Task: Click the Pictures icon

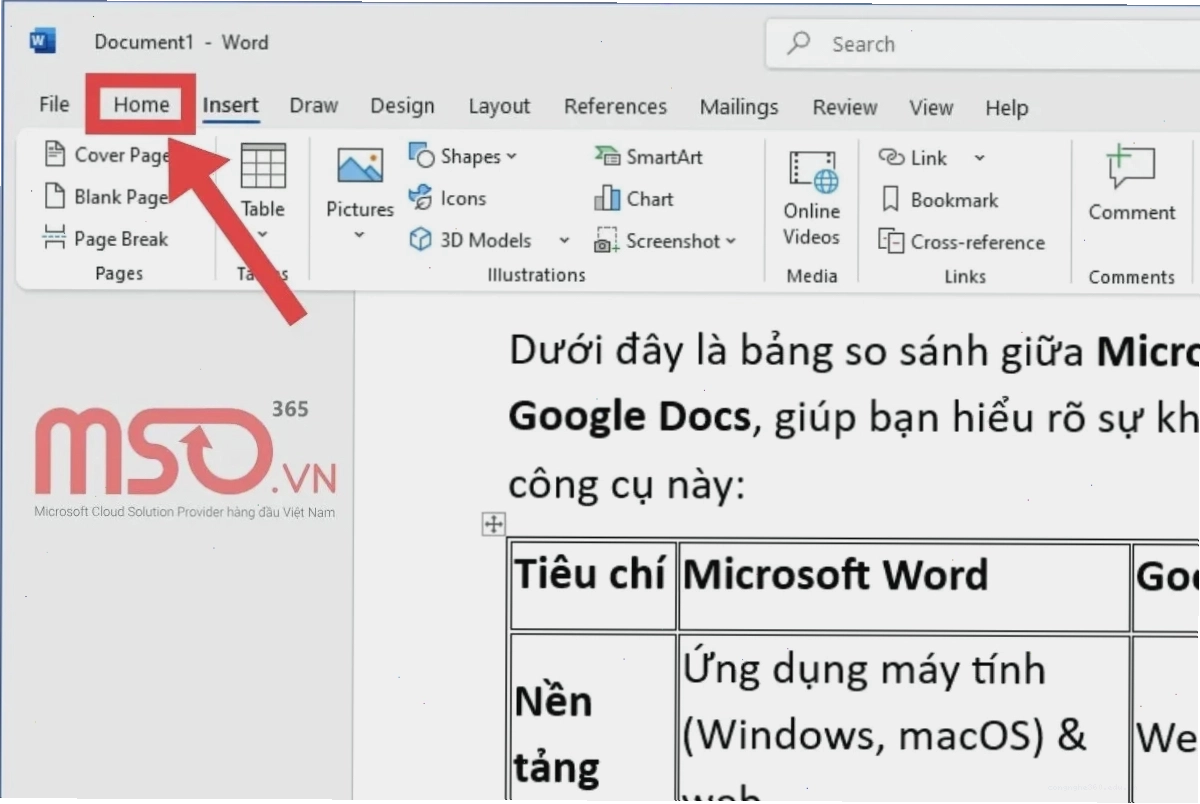Action: [x=360, y=166]
